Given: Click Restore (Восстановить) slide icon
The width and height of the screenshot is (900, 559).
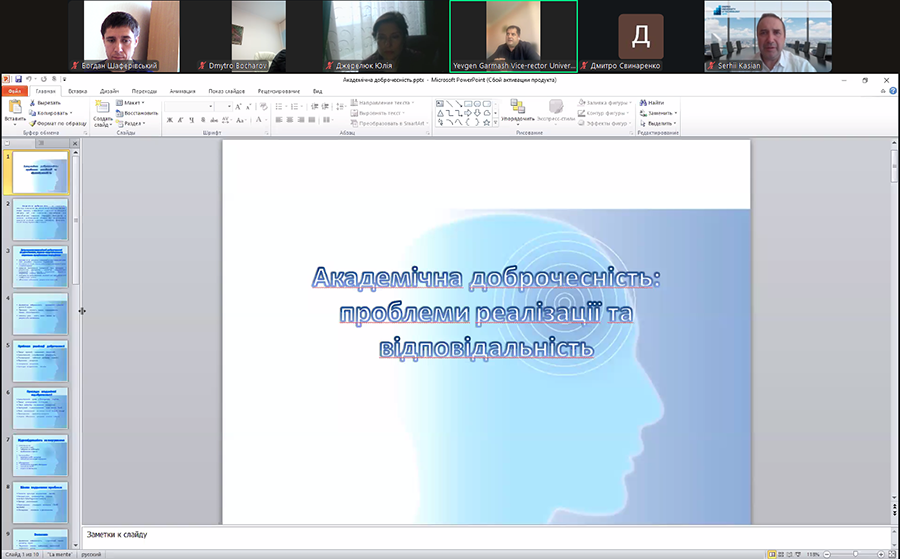Looking at the screenshot, I should [120, 113].
